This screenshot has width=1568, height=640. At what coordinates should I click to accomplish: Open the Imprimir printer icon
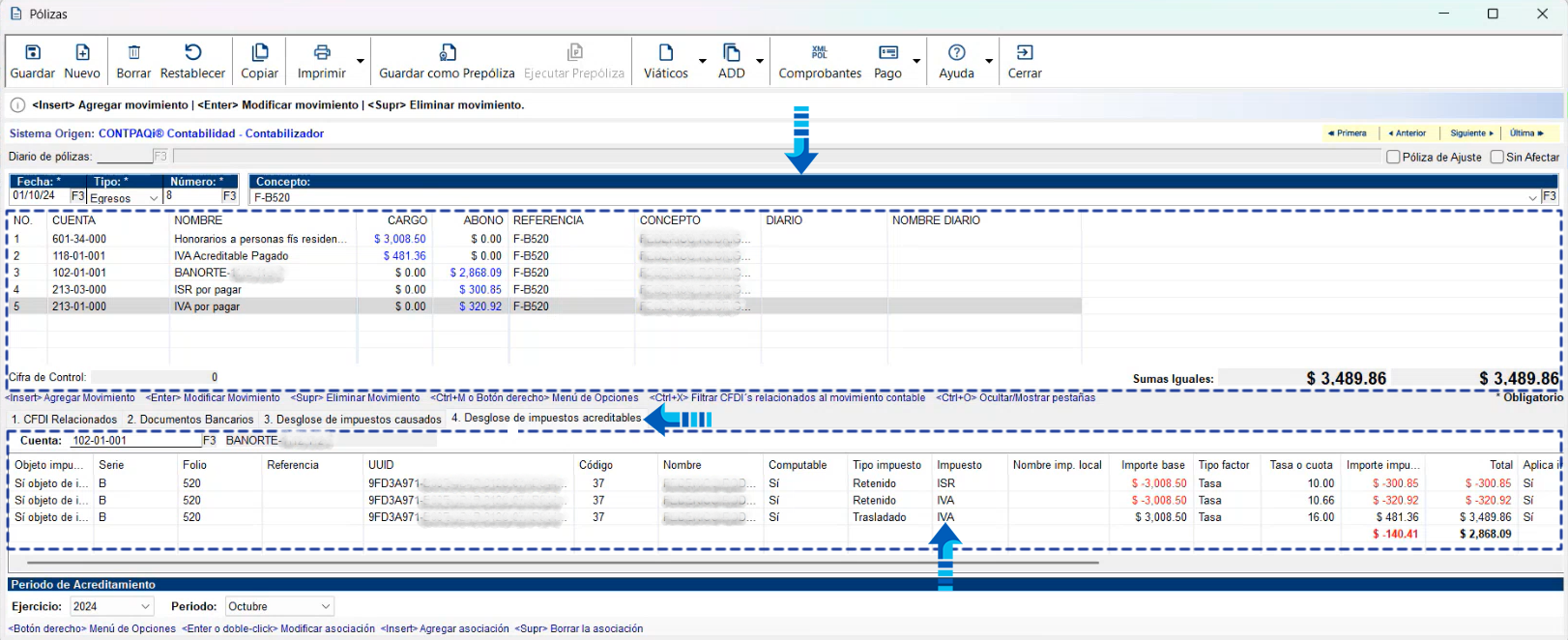click(321, 53)
